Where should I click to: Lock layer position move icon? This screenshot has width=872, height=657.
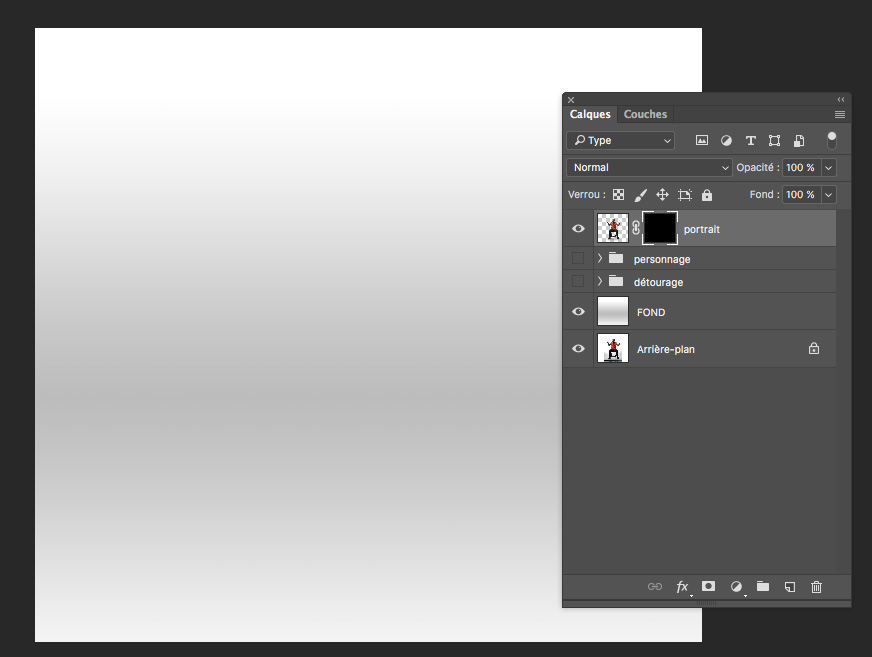coord(662,195)
